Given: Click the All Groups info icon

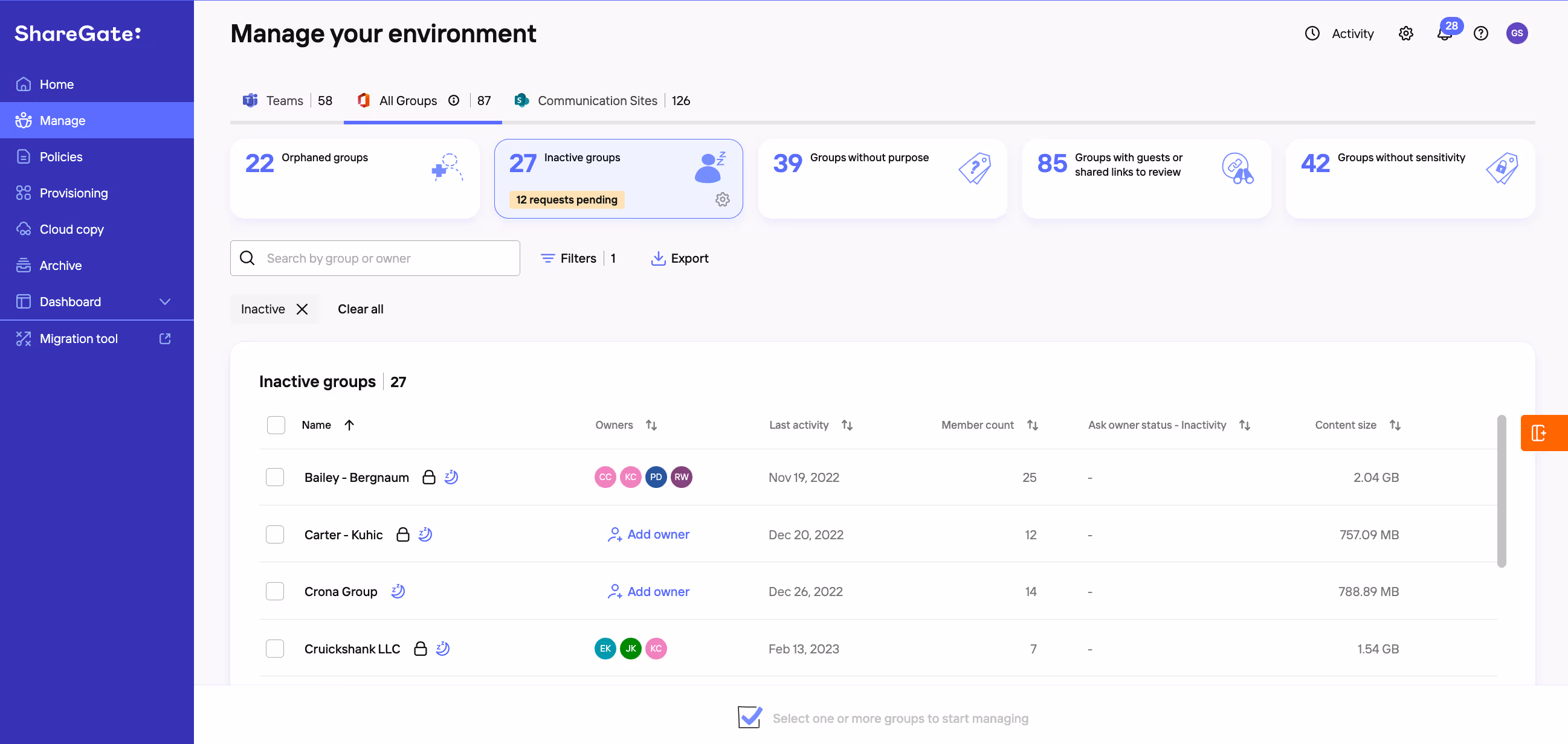Looking at the screenshot, I should [454, 100].
